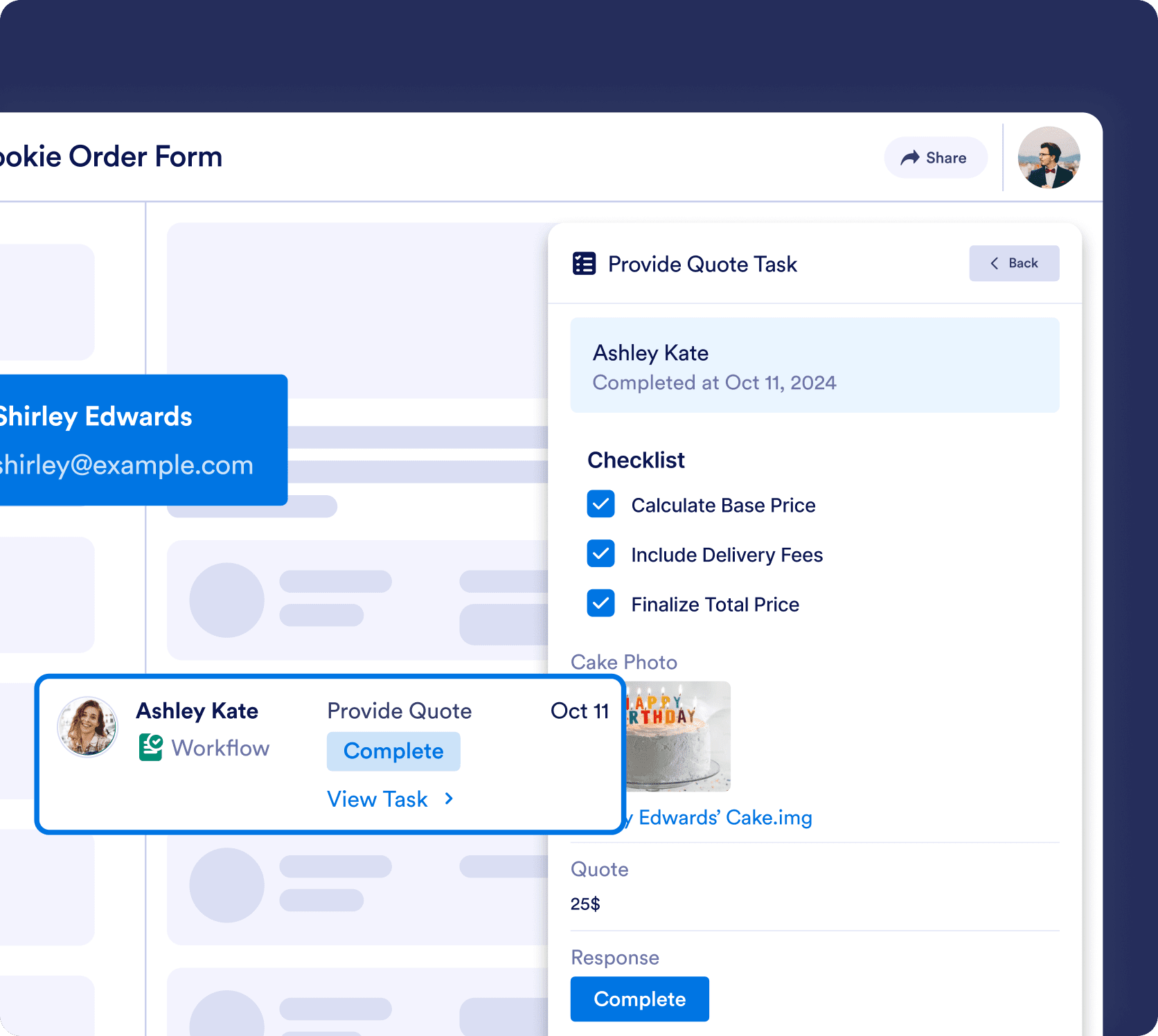Untick the Finalize Total Price checkbox

[x=600, y=603]
